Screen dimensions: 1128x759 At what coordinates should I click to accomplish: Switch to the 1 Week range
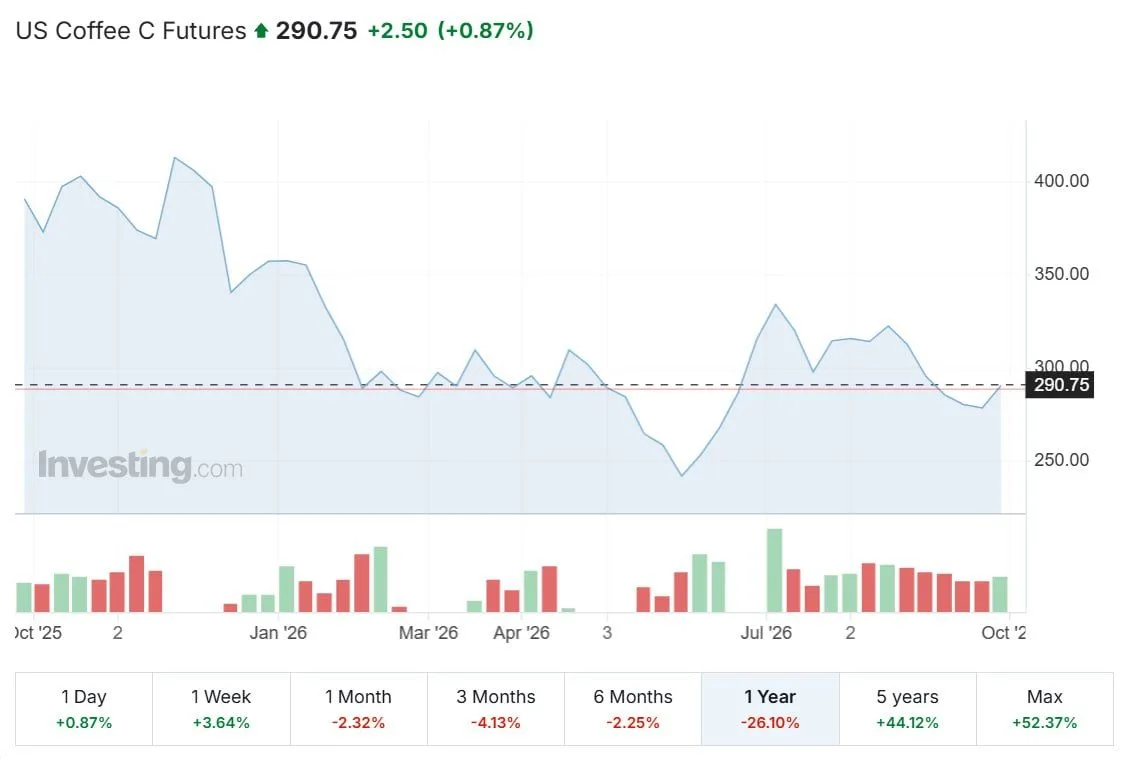222,709
